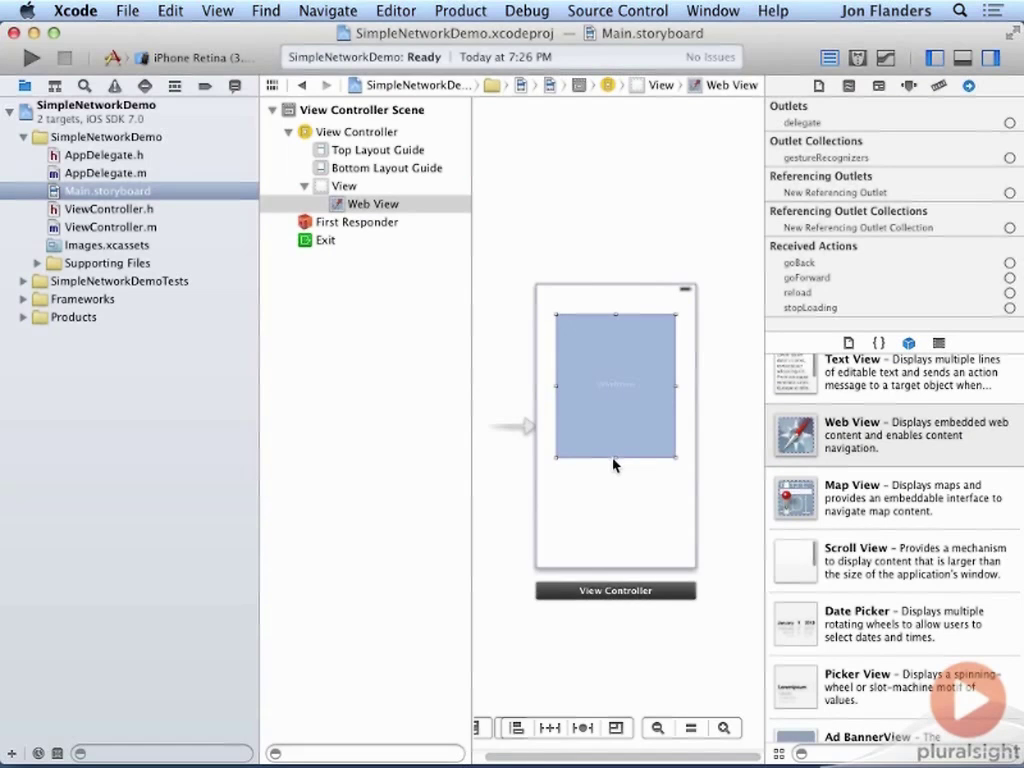
Task: Zoom in the storyboard canvas
Action: 724,728
